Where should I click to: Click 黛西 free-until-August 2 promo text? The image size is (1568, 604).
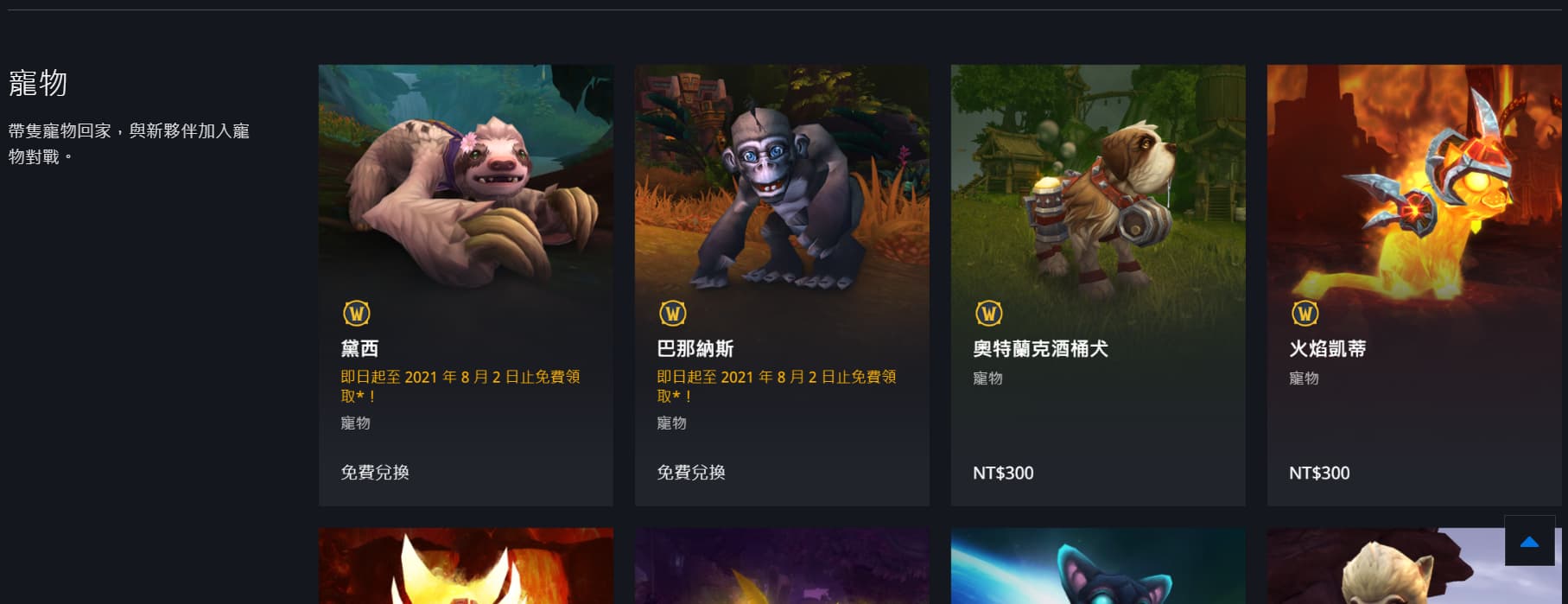pyautogui.click(x=460, y=386)
